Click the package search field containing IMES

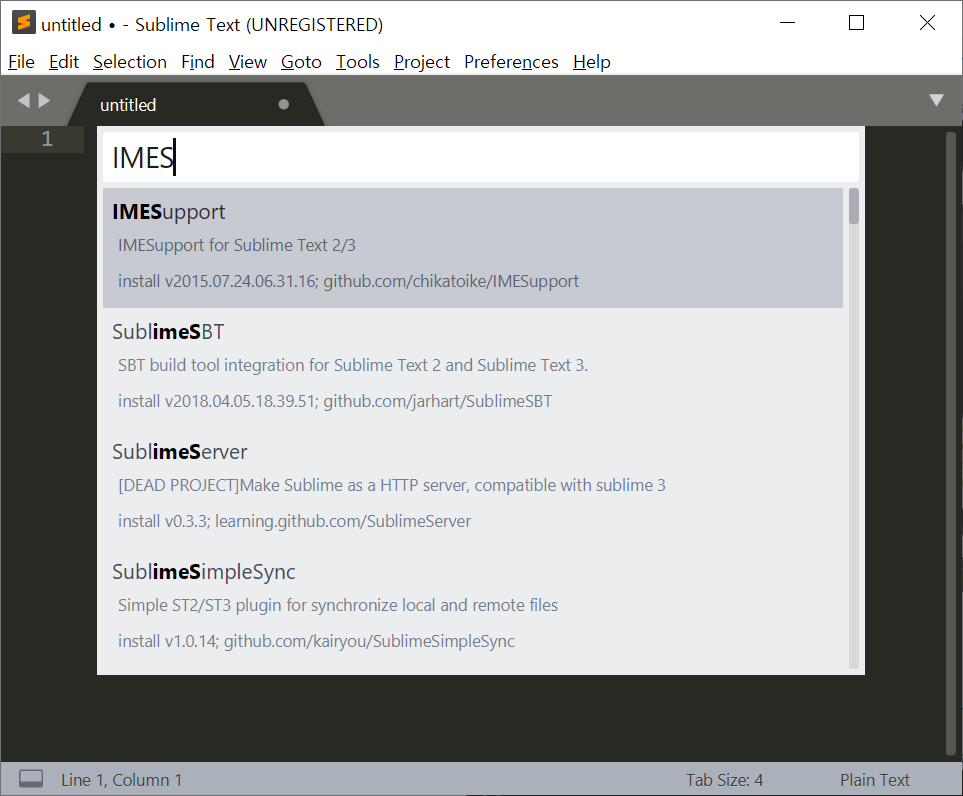[x=481, y=157]
